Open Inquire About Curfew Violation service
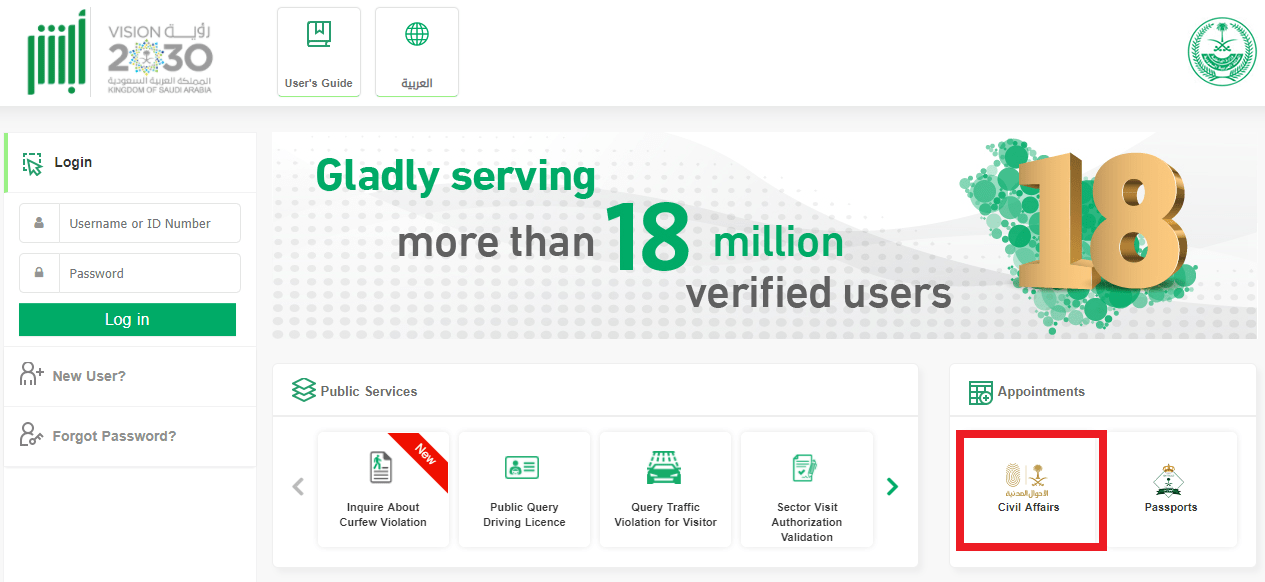This screenshot has height=582, width=1265. (383, 489)
